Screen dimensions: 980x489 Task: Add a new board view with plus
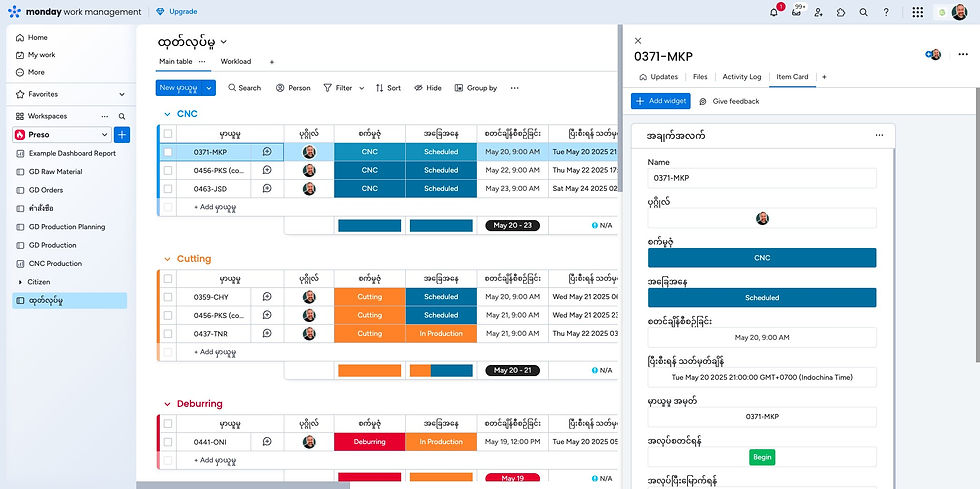coord(271,62)
